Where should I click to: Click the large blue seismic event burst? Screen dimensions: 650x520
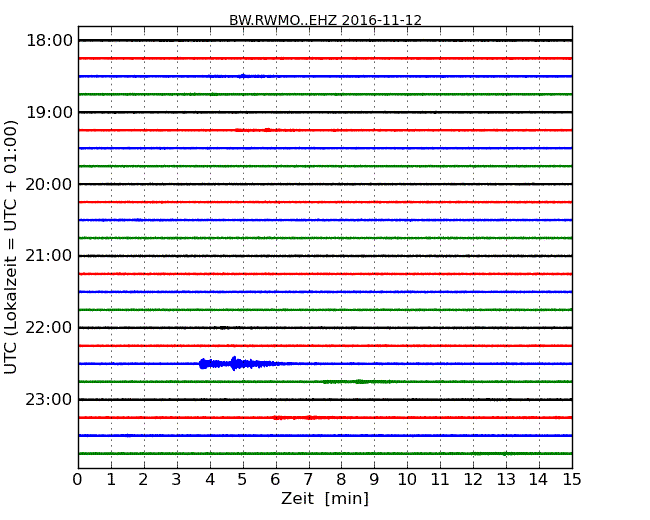point(240,364)
